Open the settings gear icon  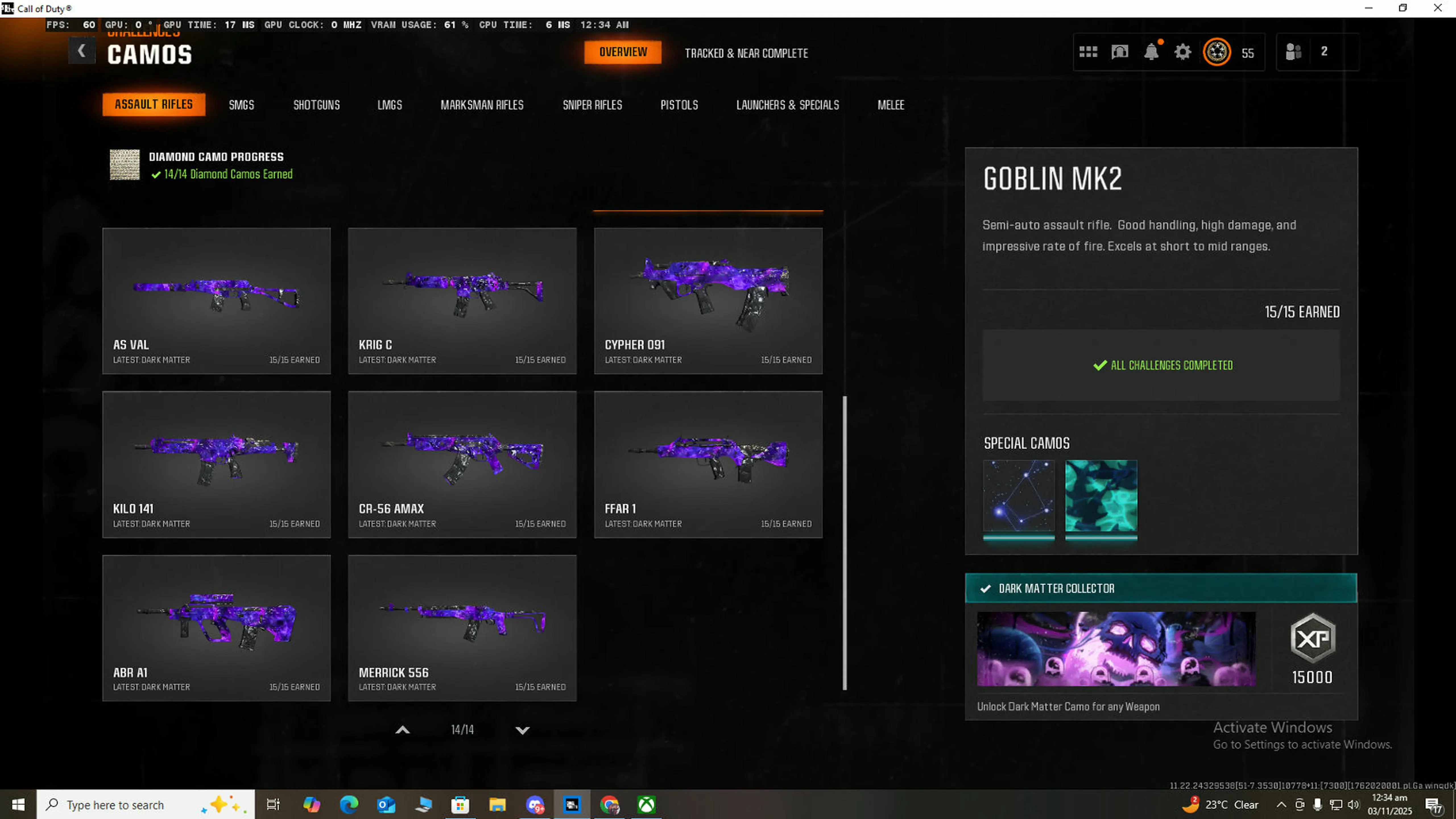click(x=1182, y=52)
